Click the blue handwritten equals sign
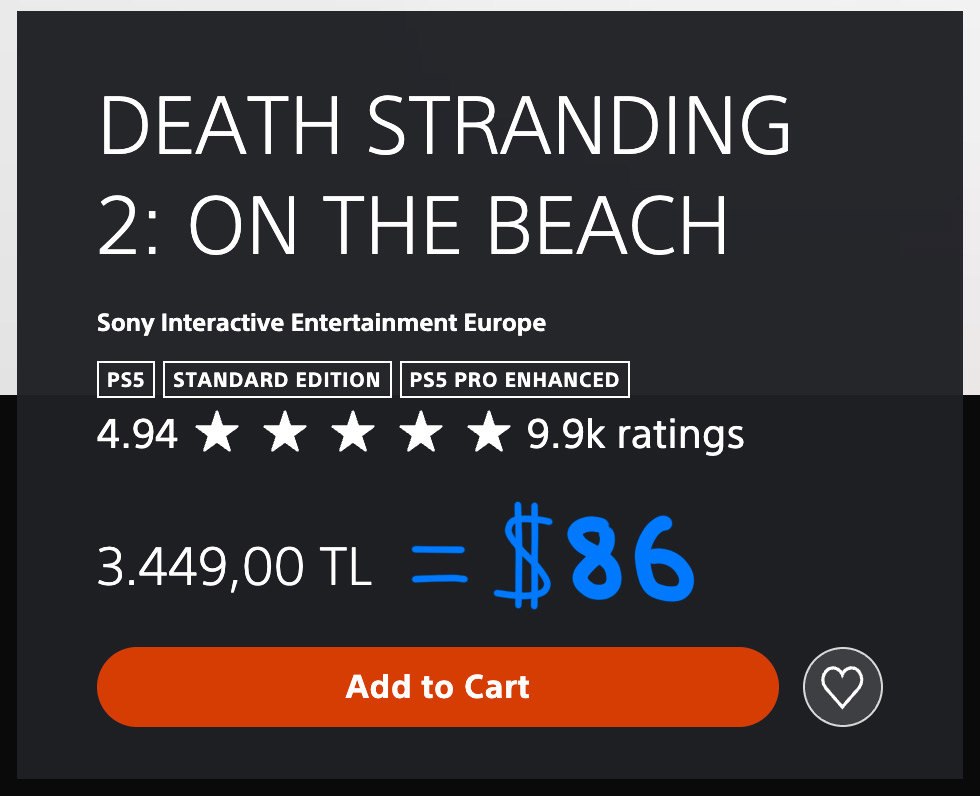This screenshot has width=980, height=796. [x=439, y=564]
